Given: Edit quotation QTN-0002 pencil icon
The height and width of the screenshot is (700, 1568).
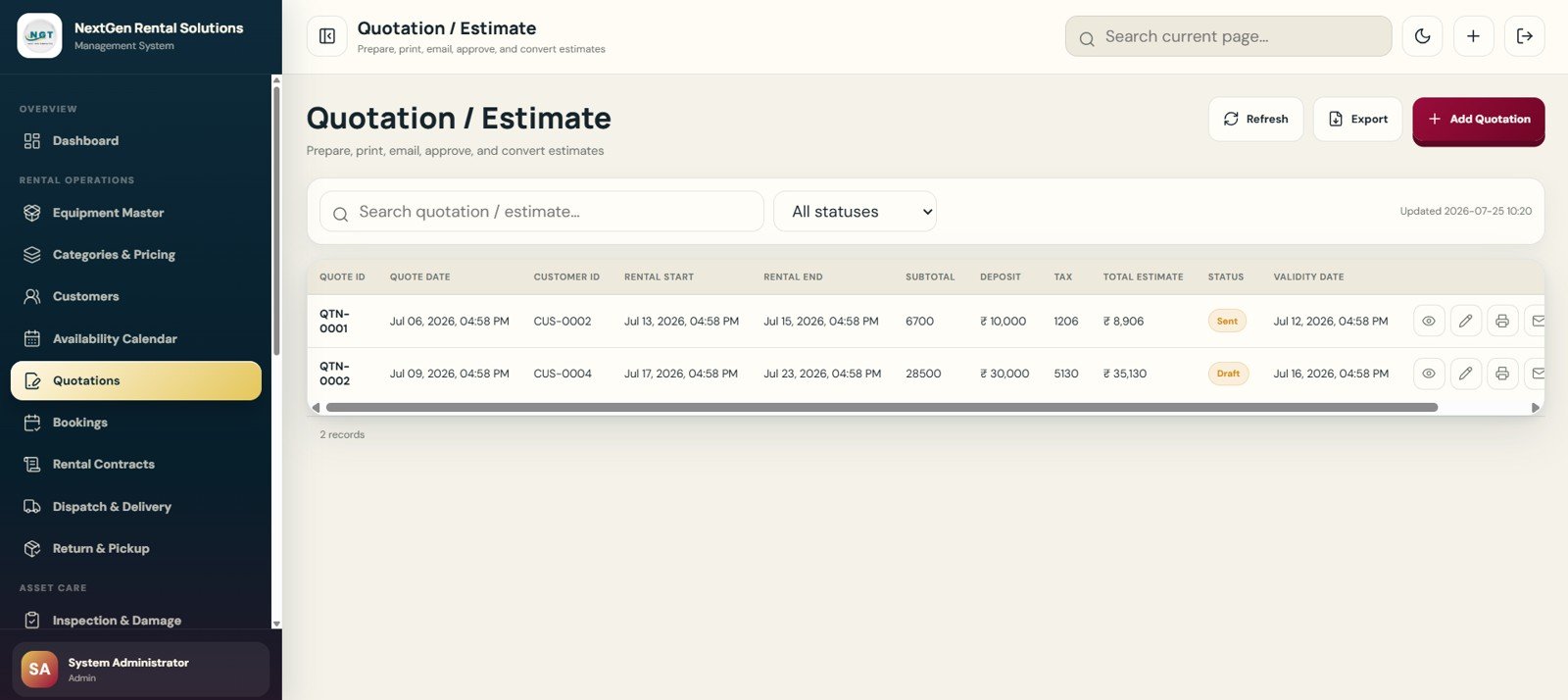Looking at the screenshot, I should point(1465,374).
